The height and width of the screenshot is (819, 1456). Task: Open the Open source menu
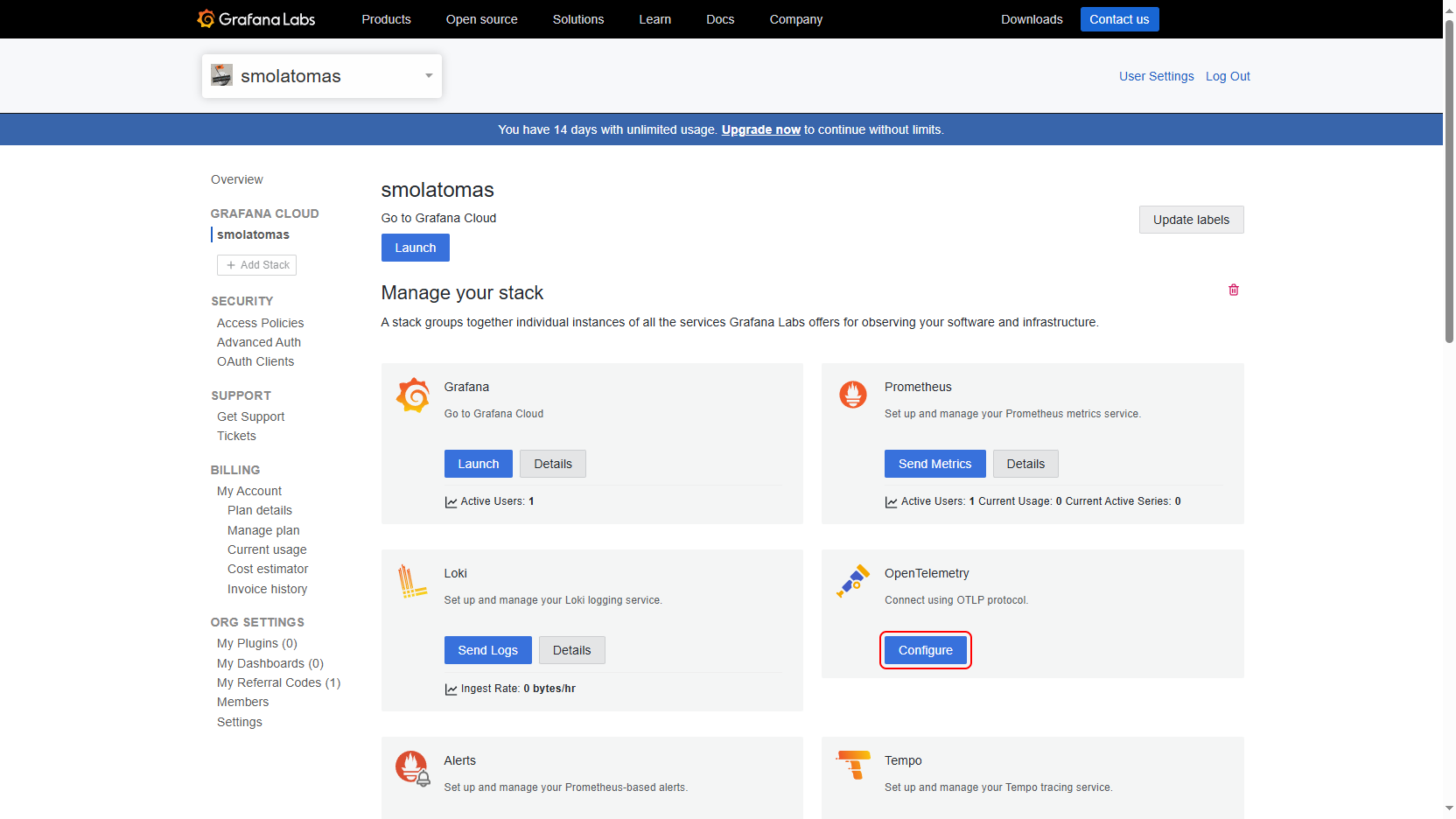(481, 19)
